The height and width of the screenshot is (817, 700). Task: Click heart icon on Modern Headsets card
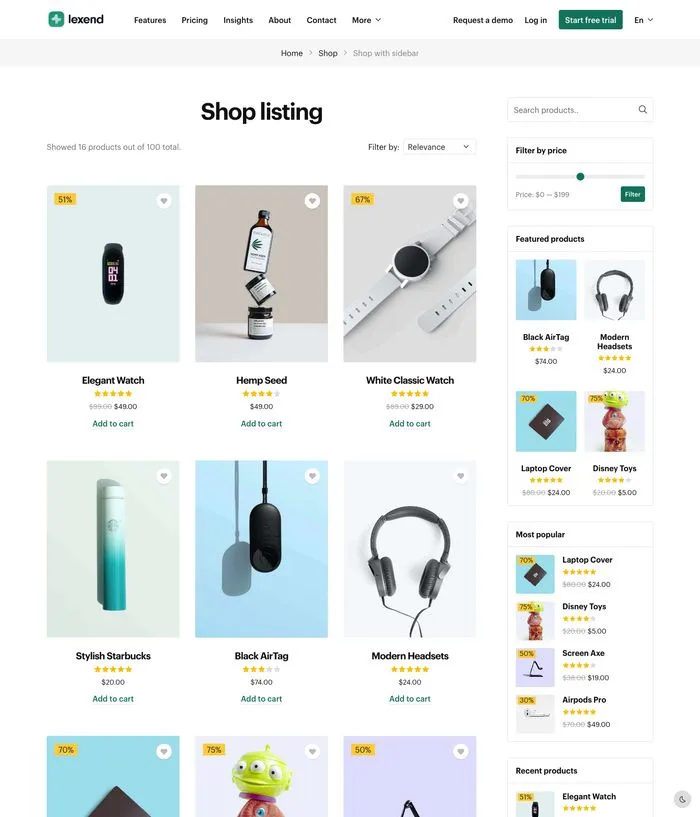(460, 476)
